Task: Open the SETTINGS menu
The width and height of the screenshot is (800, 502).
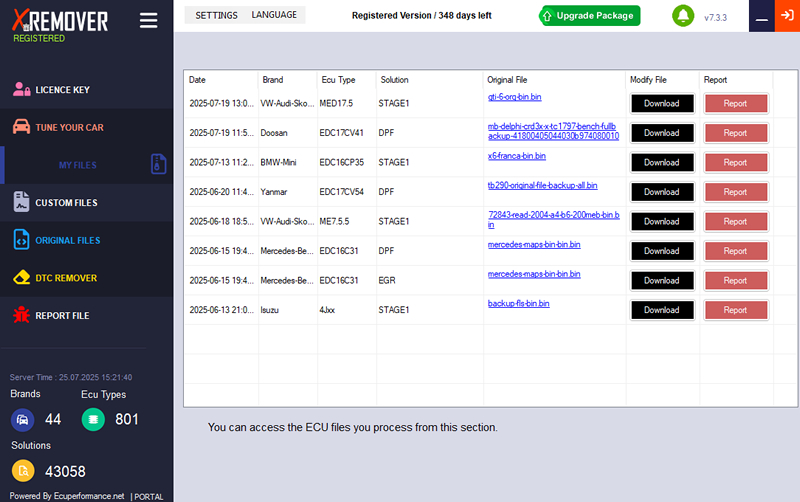Action: coord(216,15)
